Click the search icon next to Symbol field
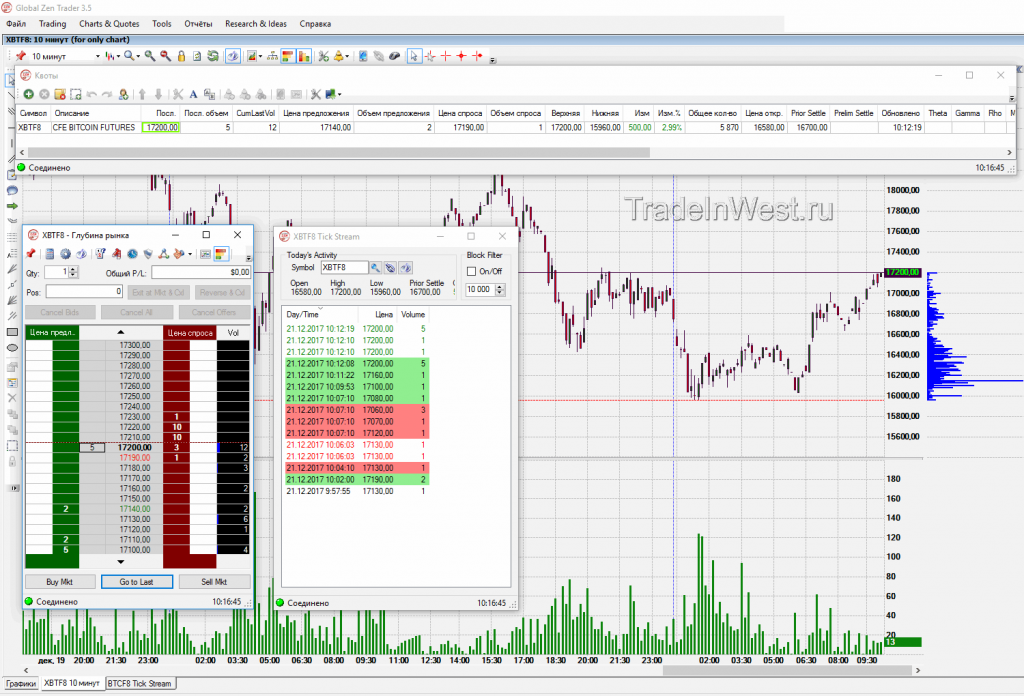This screenshot has height=696, width=1024. 376,268
